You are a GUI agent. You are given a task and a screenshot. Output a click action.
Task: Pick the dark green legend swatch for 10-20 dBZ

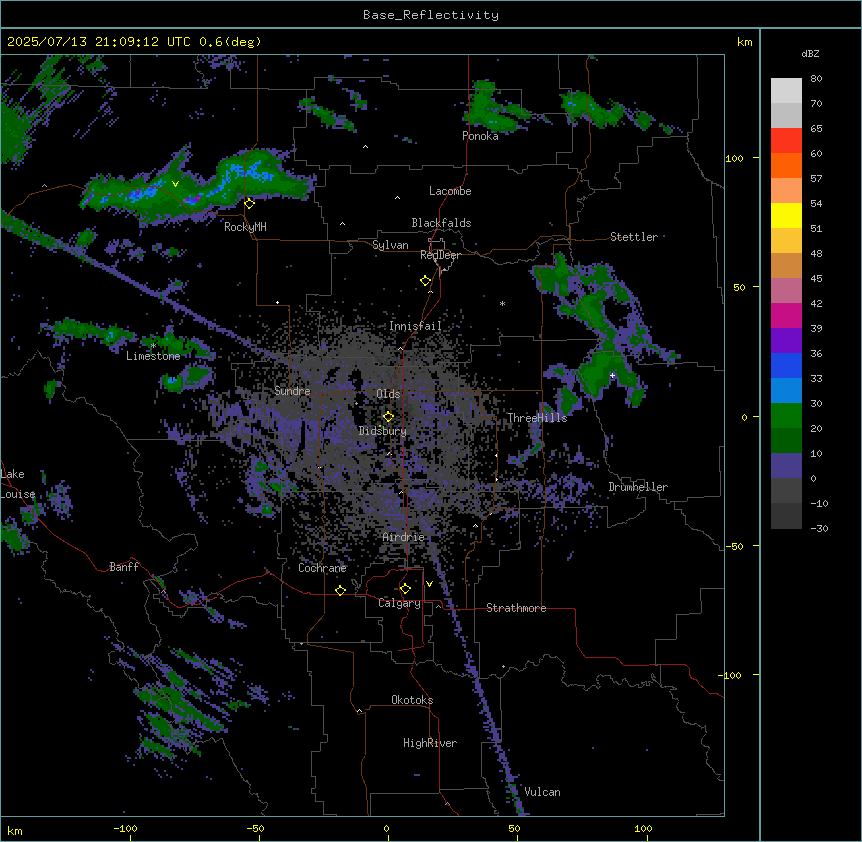786,440
